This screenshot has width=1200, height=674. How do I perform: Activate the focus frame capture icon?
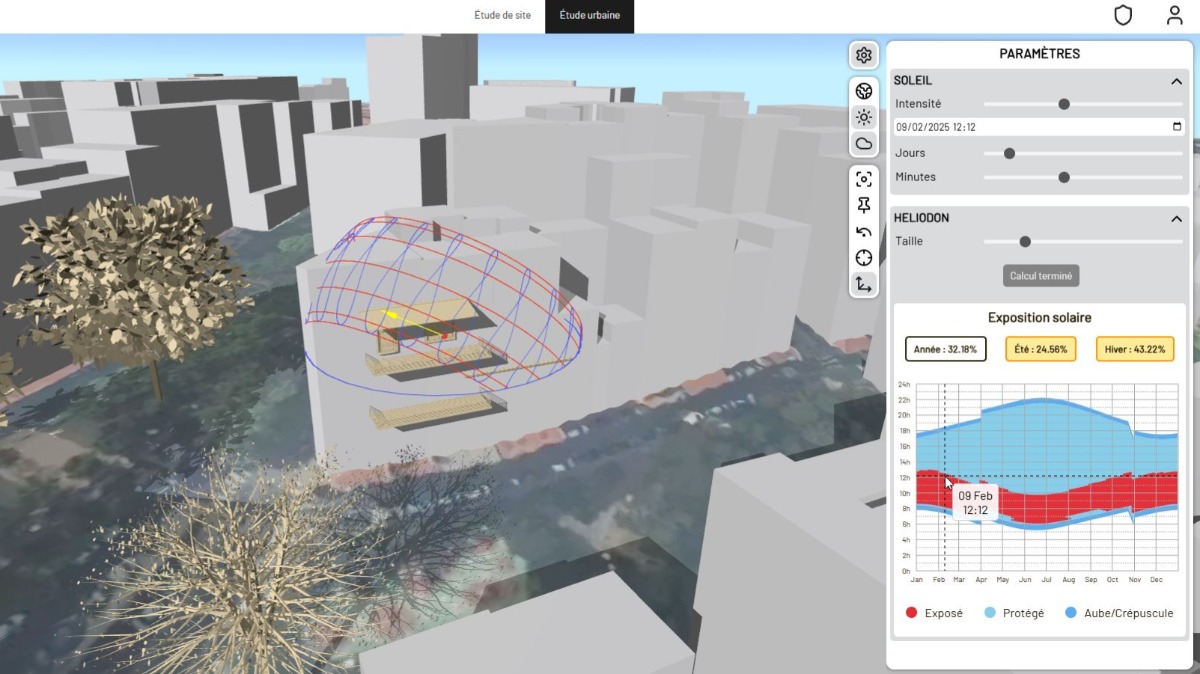point(864,179)
